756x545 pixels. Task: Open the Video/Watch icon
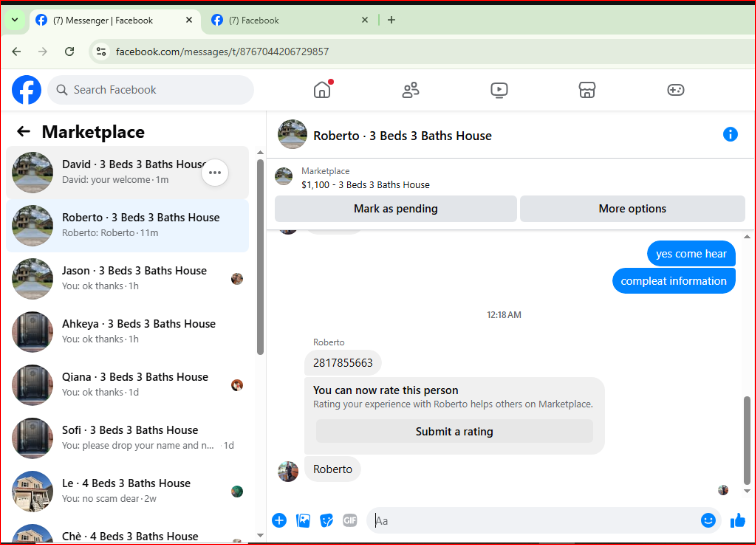(x=499, y=90)
